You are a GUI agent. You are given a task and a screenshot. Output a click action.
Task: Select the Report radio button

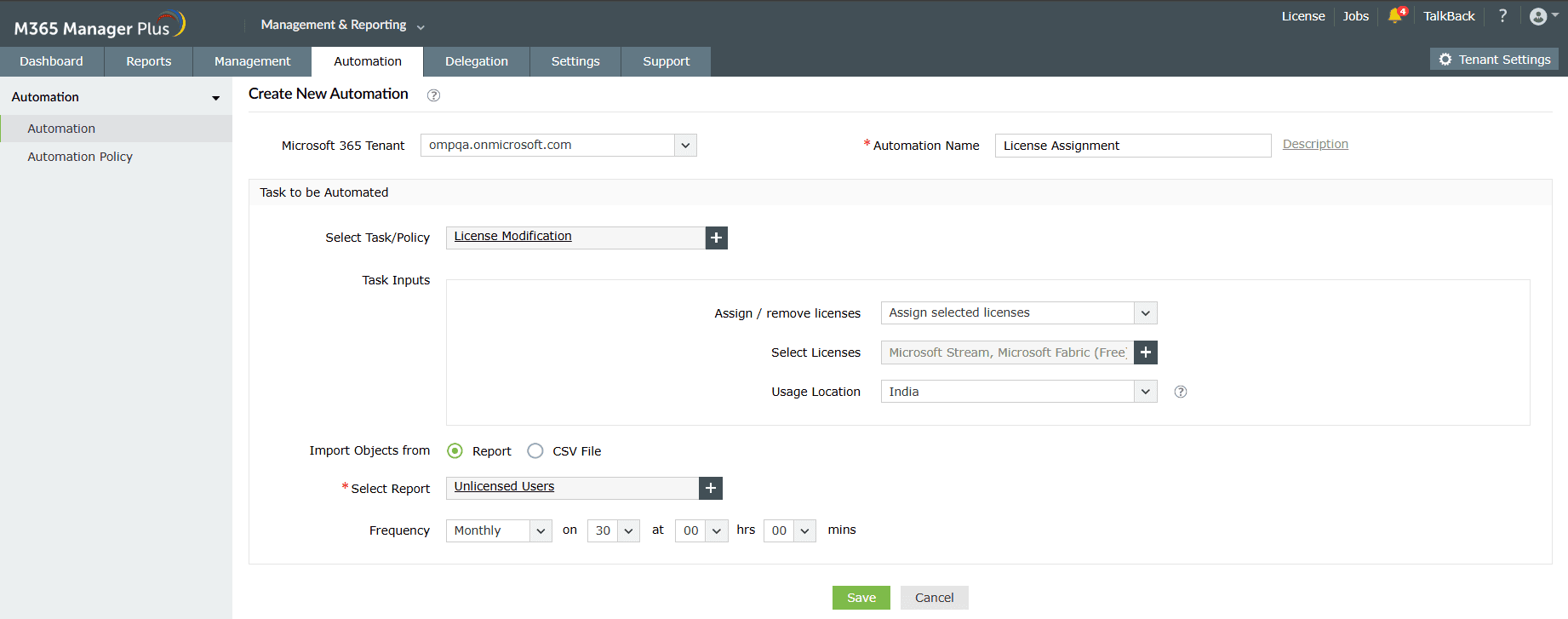click(x=455, y=450)
